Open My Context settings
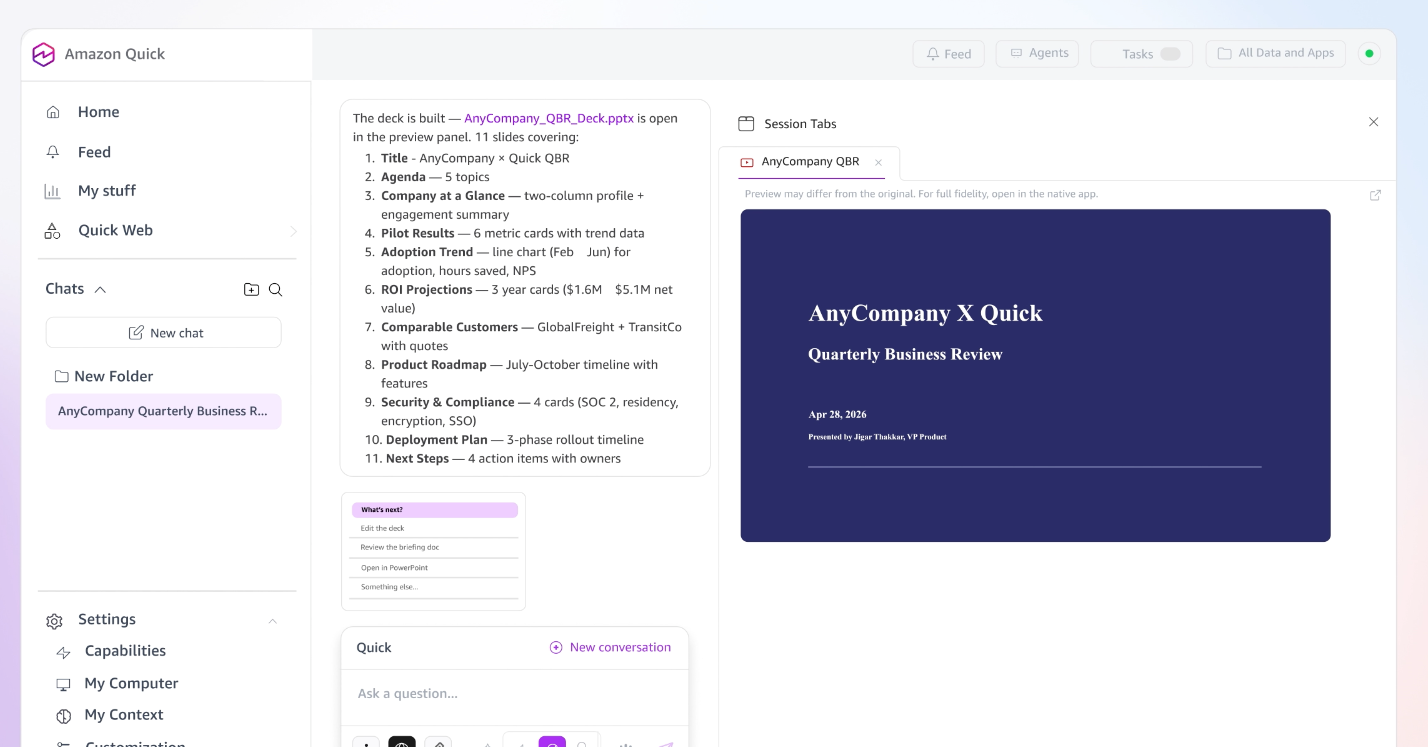Screen dimensions: 1428x747 coord(124,715)
